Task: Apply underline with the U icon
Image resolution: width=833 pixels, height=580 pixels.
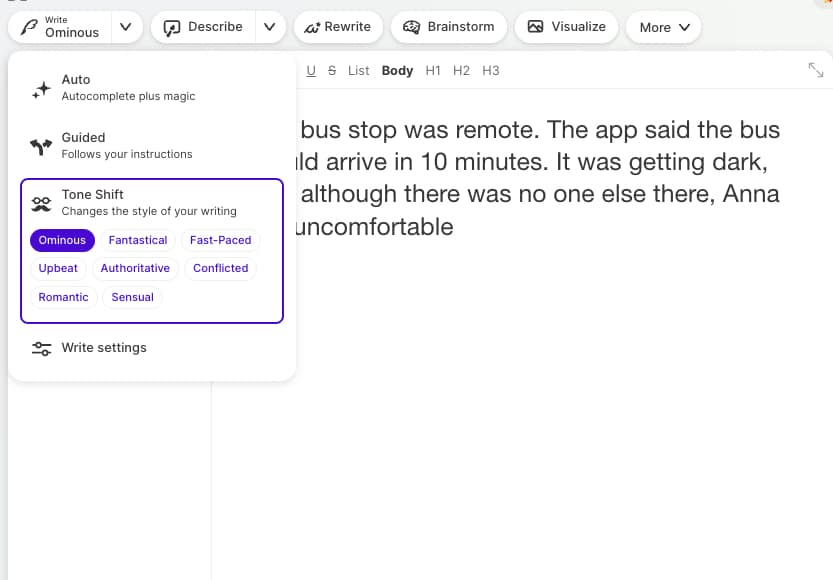Action: (310, 70)
